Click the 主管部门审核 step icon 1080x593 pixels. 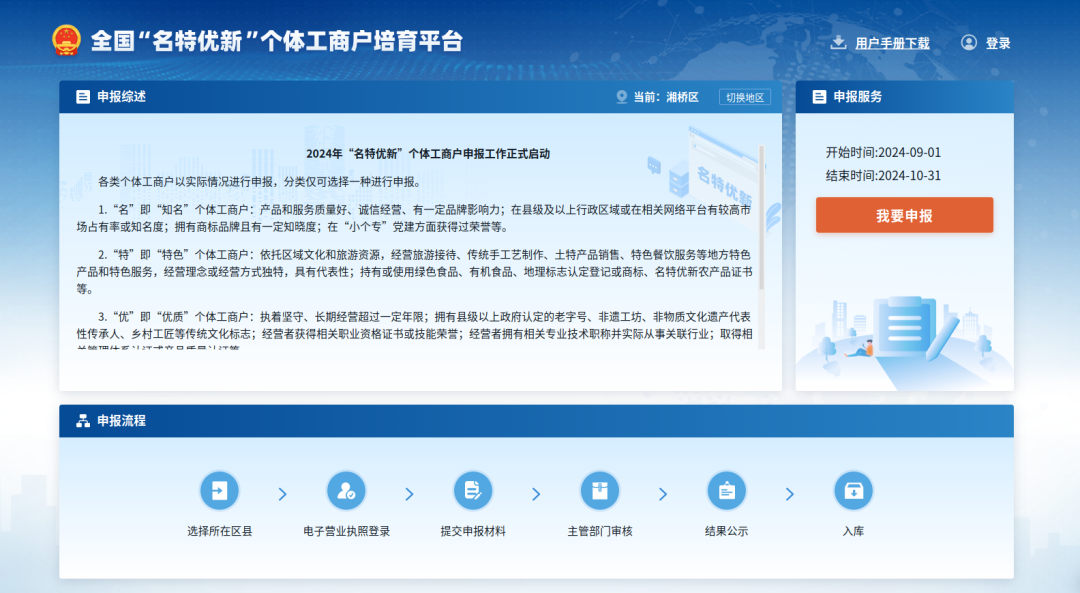pyautogui.click(x=600, y=491)
